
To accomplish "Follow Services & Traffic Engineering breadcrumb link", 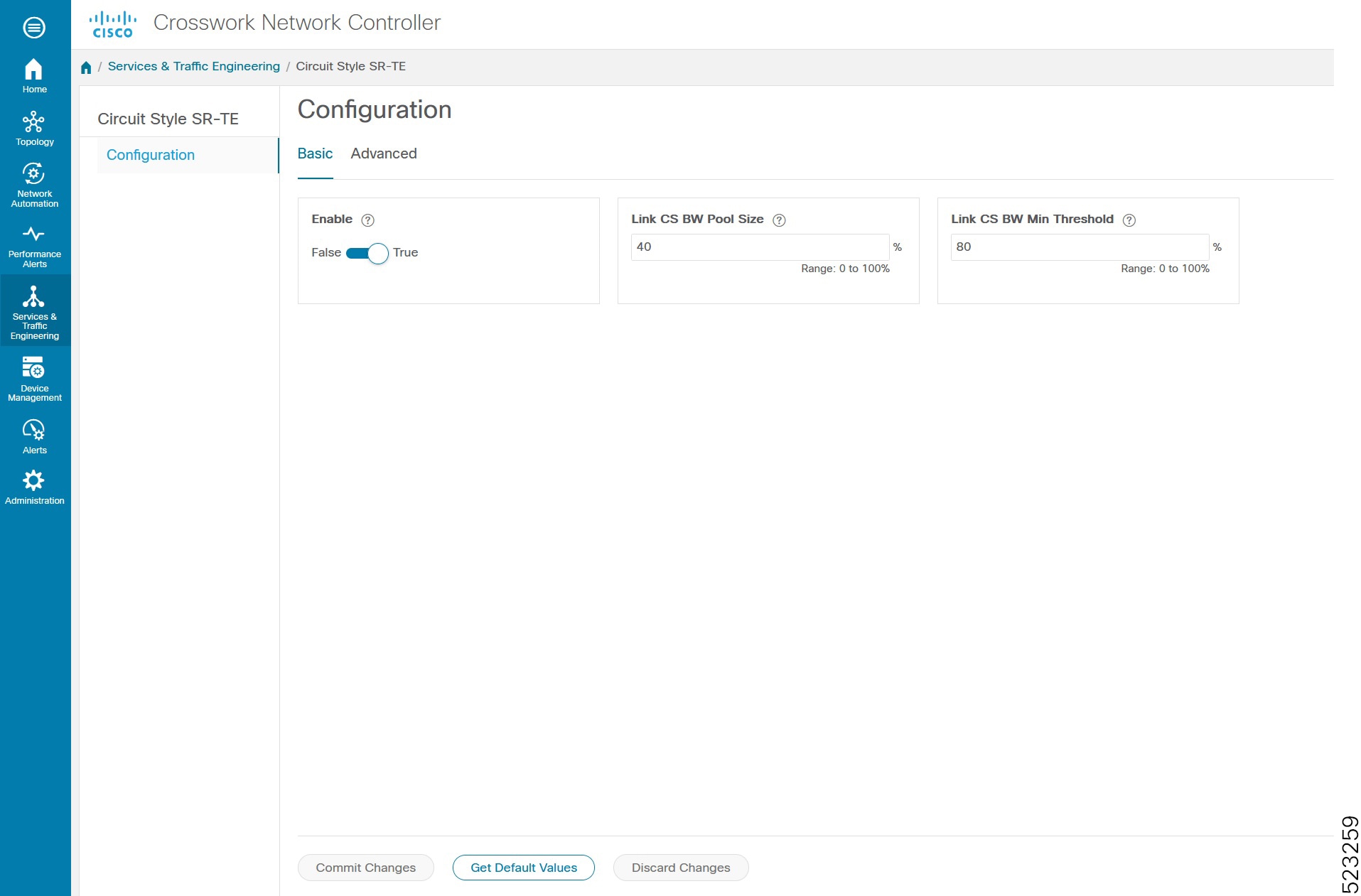I will [193, 66].
